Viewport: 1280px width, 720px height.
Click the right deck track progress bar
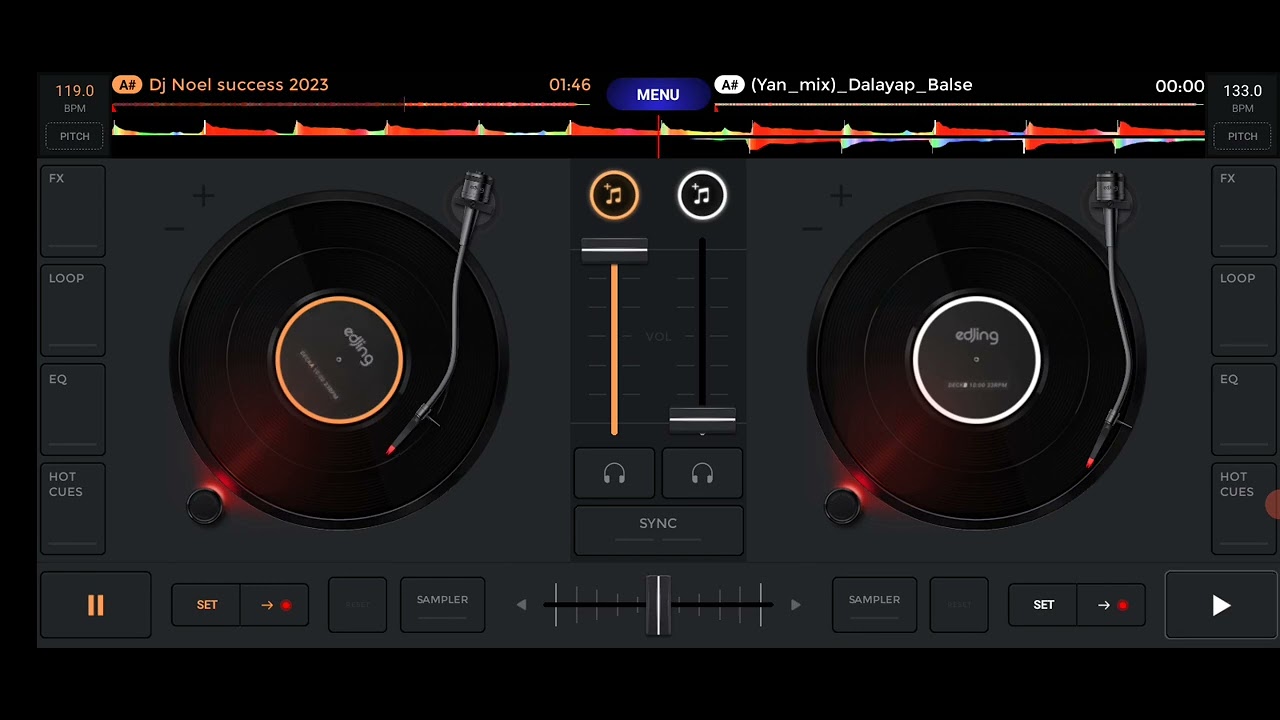pyautogui.click(x=959, y=104)
